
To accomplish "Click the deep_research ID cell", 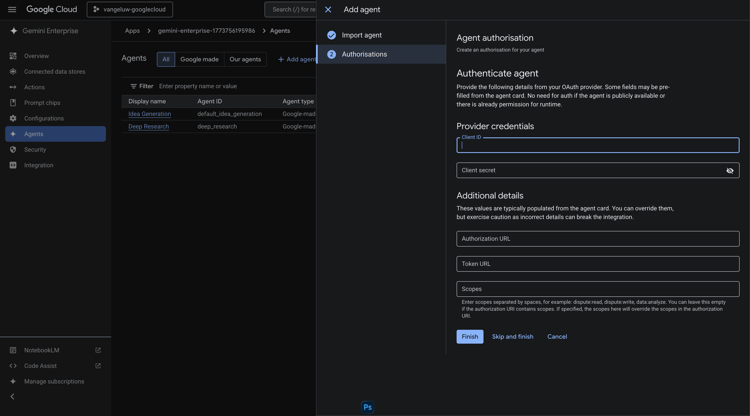I will (217, 127).
